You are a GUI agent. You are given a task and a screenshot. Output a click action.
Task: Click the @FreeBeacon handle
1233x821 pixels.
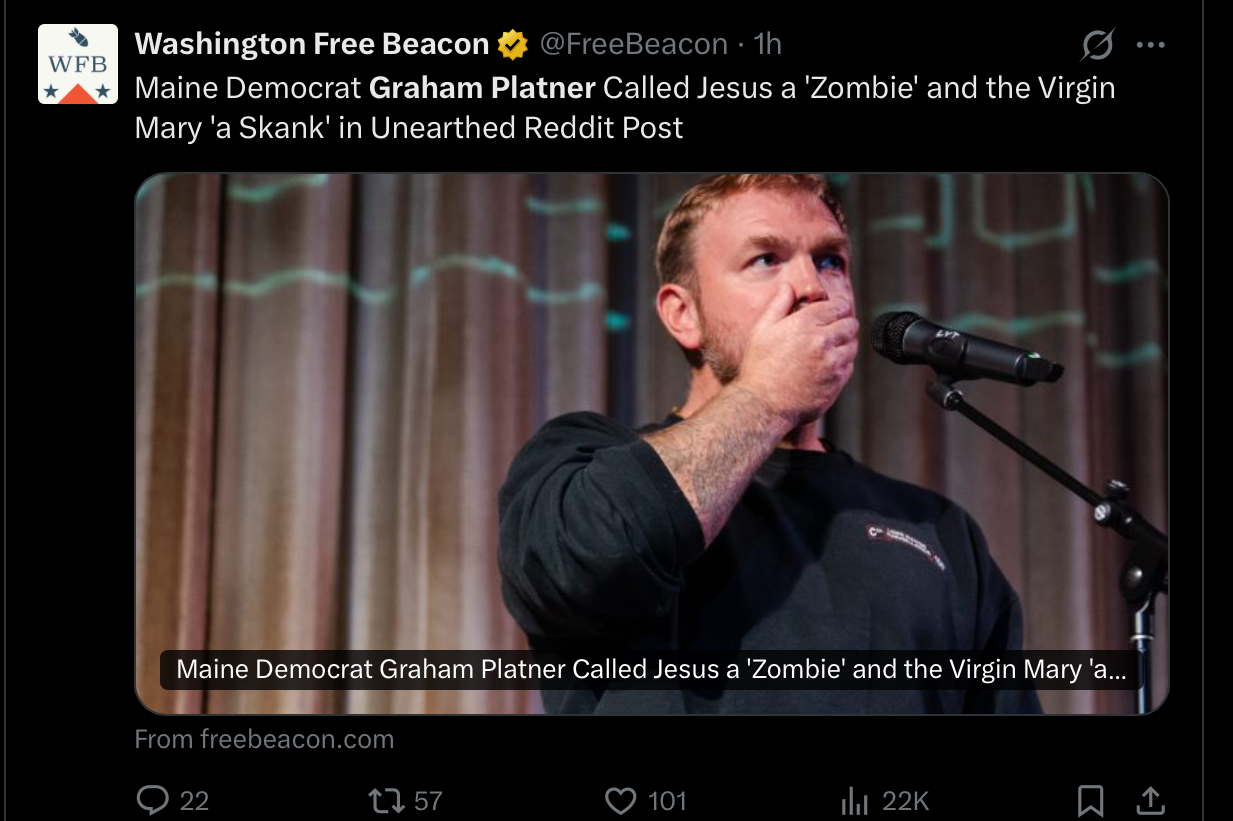(x=634, y=44)
